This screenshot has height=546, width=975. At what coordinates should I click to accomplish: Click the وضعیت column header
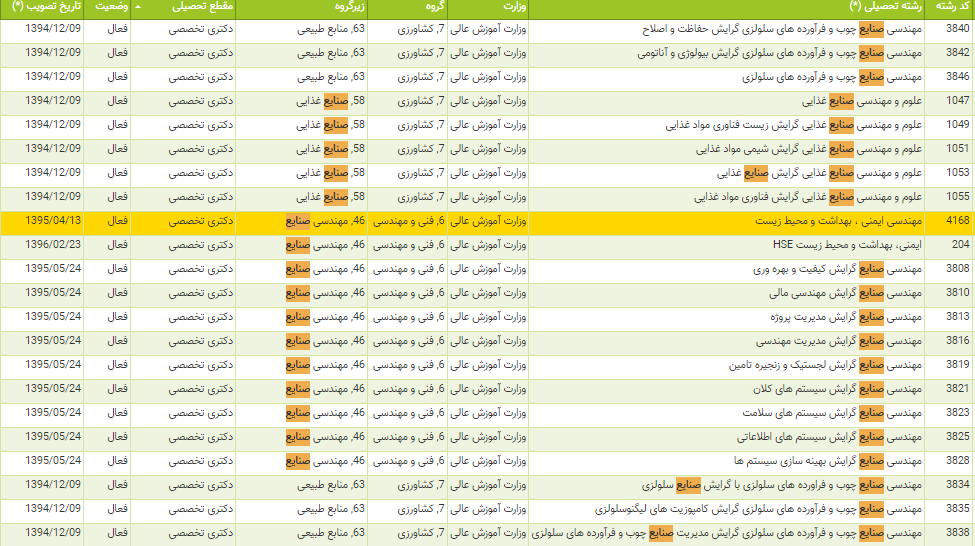coord(110,7)
